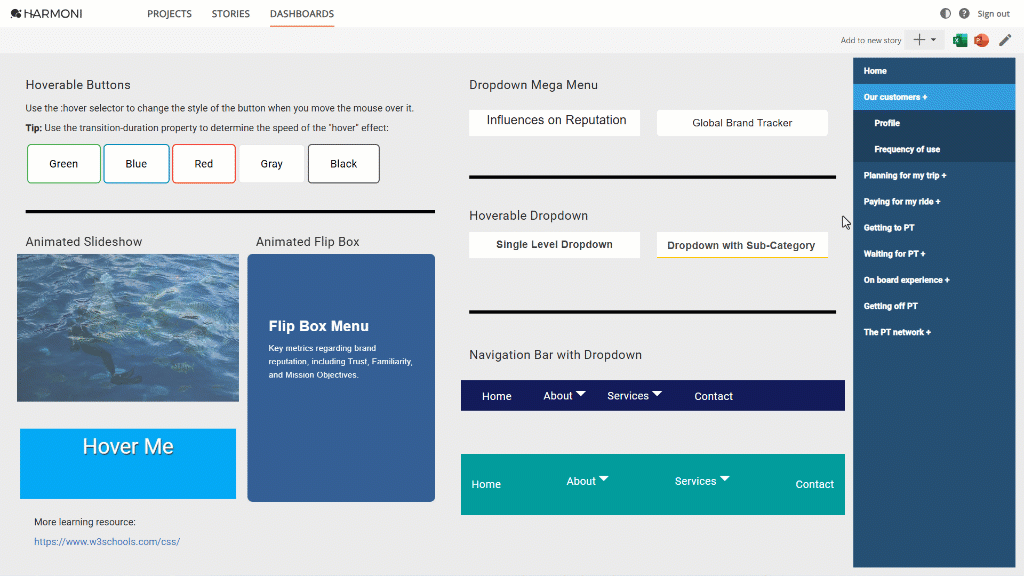This screenshot has width=1024, height=576.
Task: Open the w3schools CSS link
Action: coord(107,542)
